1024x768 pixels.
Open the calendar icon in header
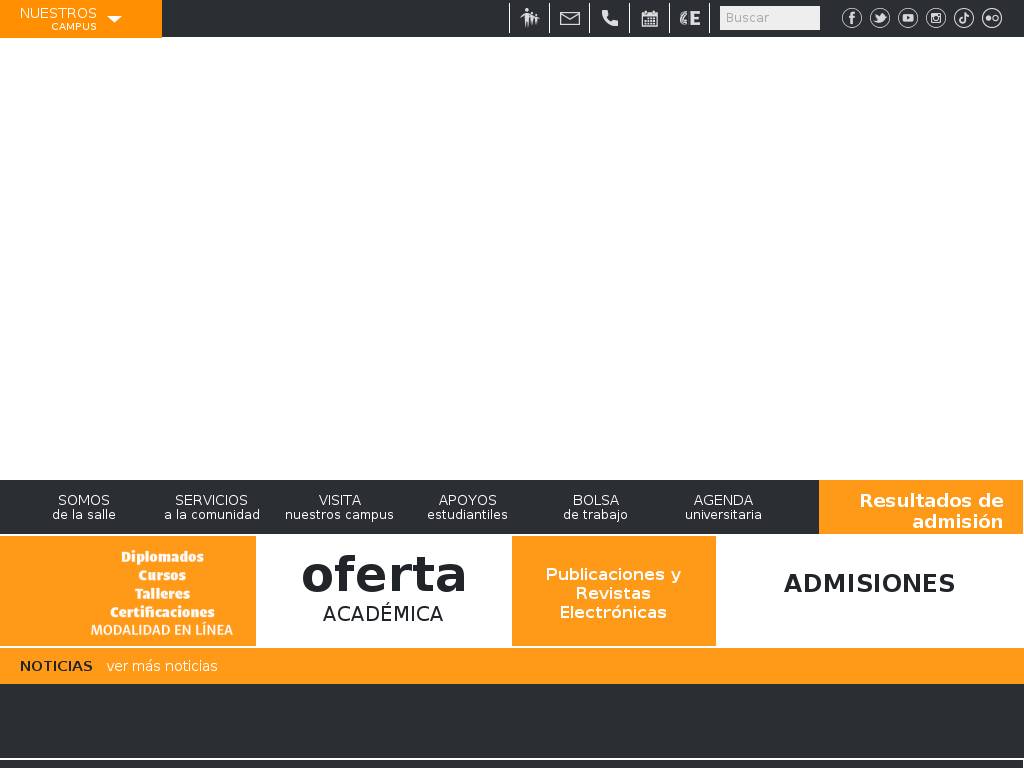point(650,18)
